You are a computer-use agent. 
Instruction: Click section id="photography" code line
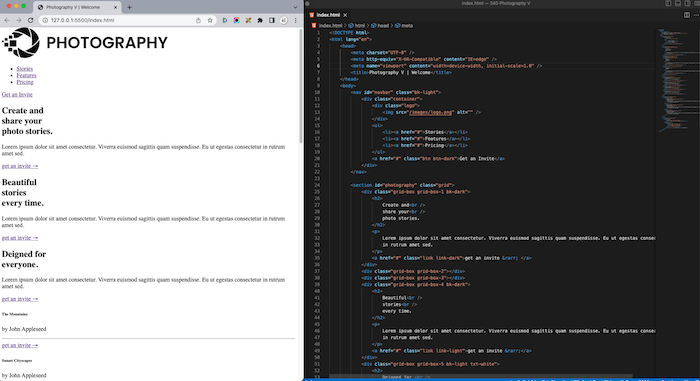[403, 185]
